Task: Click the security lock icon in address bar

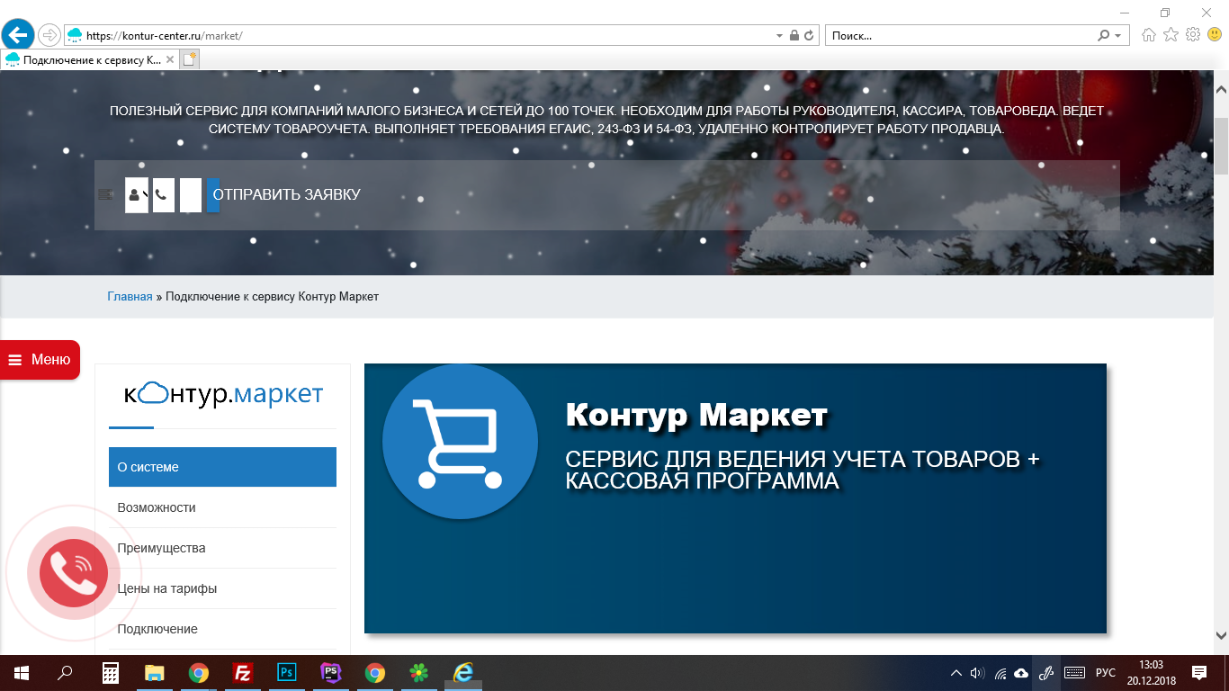Action: (794, 35)
